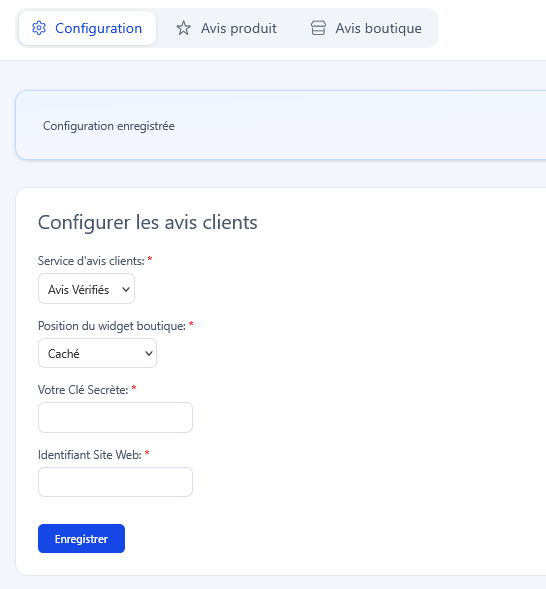Image resolution: width=546 pixels, height=589 pixels.
Task: Focus the Identifiant Site Web input field
Action: 115,482
